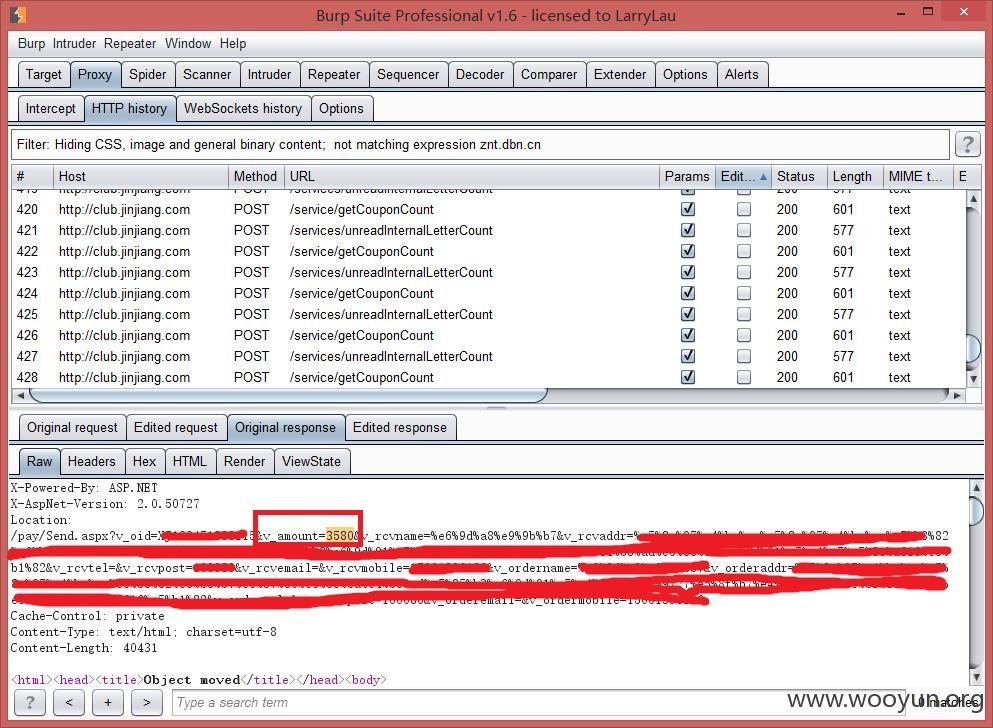Switch to HTML view tab
The image size is (993, 728).
[x=190, y=461]
